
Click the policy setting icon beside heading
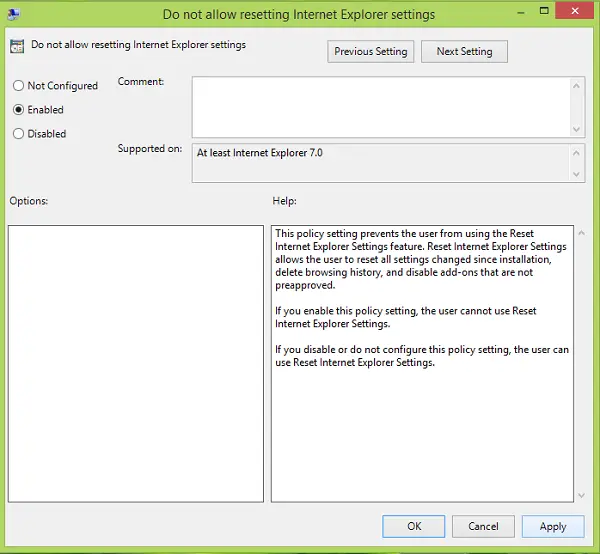pyautogui.click(x=17, y=46)
